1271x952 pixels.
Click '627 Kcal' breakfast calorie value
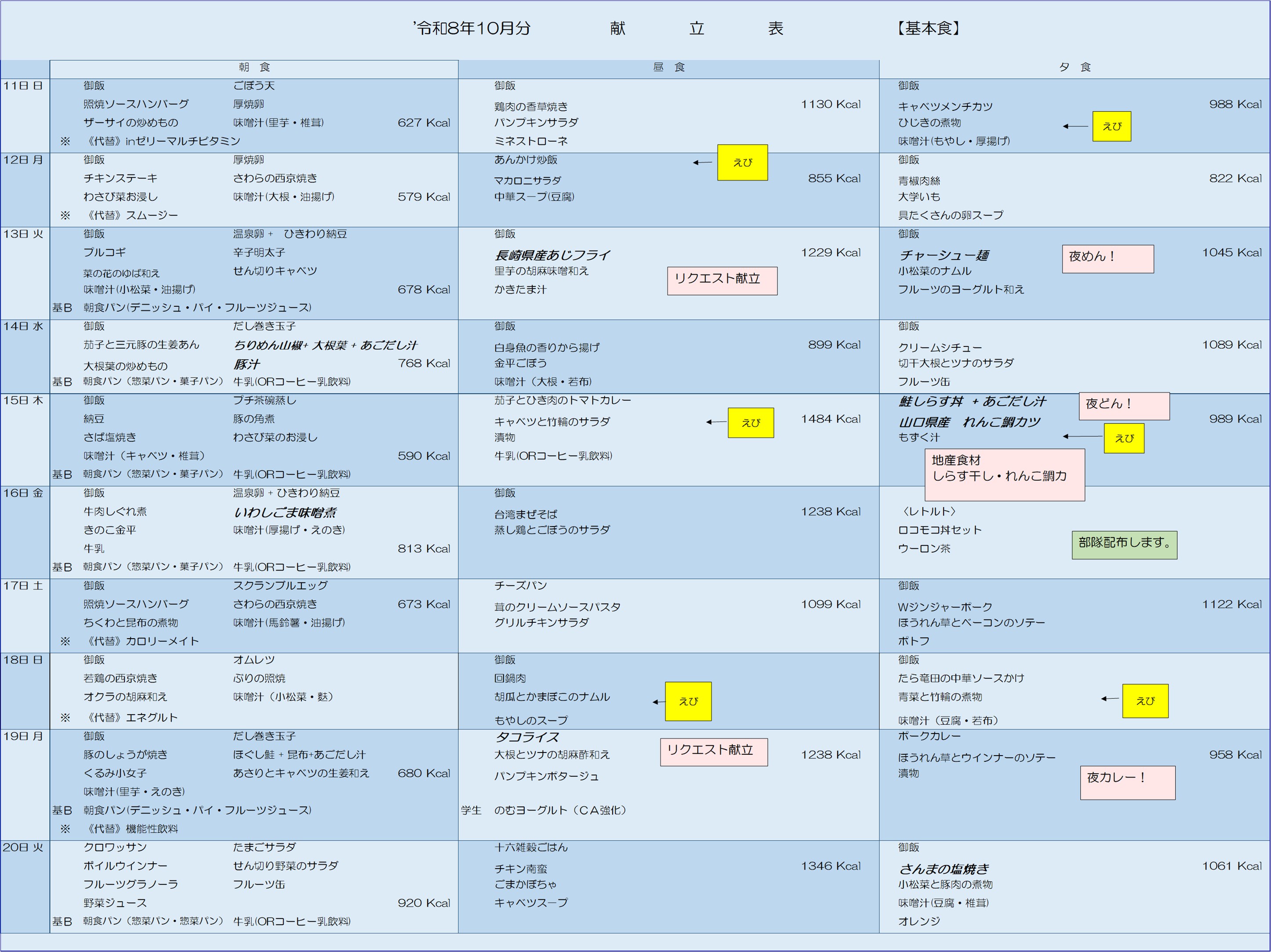pyautogui.click(x=424, y=122)
